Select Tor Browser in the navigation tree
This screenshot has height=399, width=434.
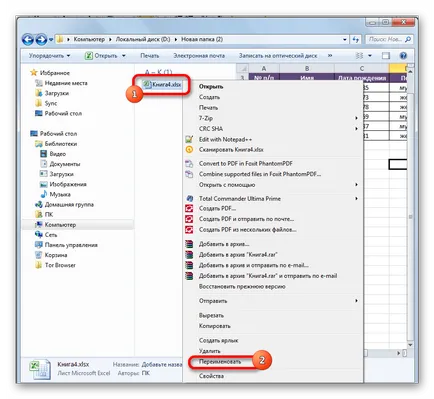pos(60,265)
